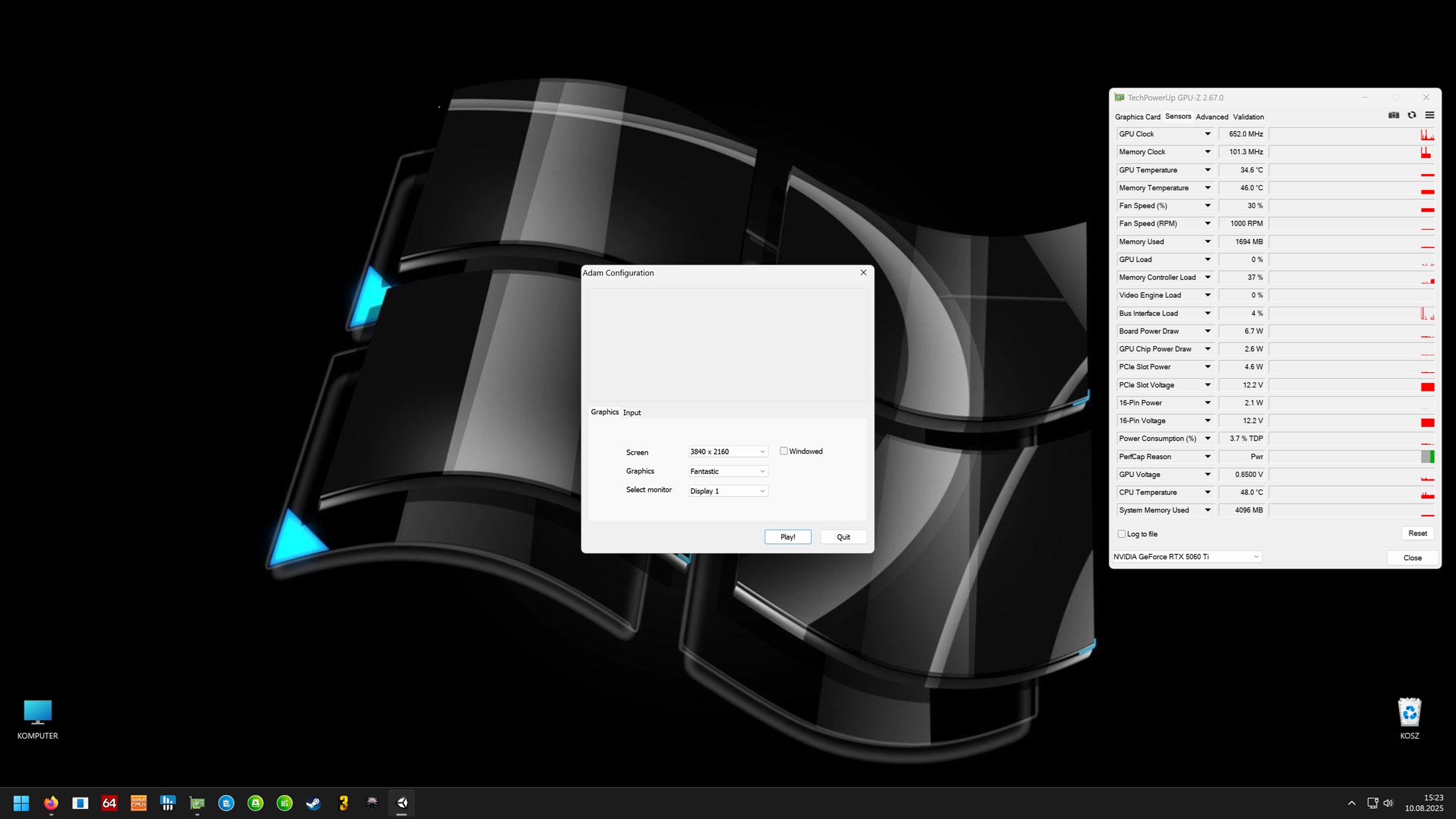Switch to Graphics Card tab in GPU-Z

point(1137,117)
